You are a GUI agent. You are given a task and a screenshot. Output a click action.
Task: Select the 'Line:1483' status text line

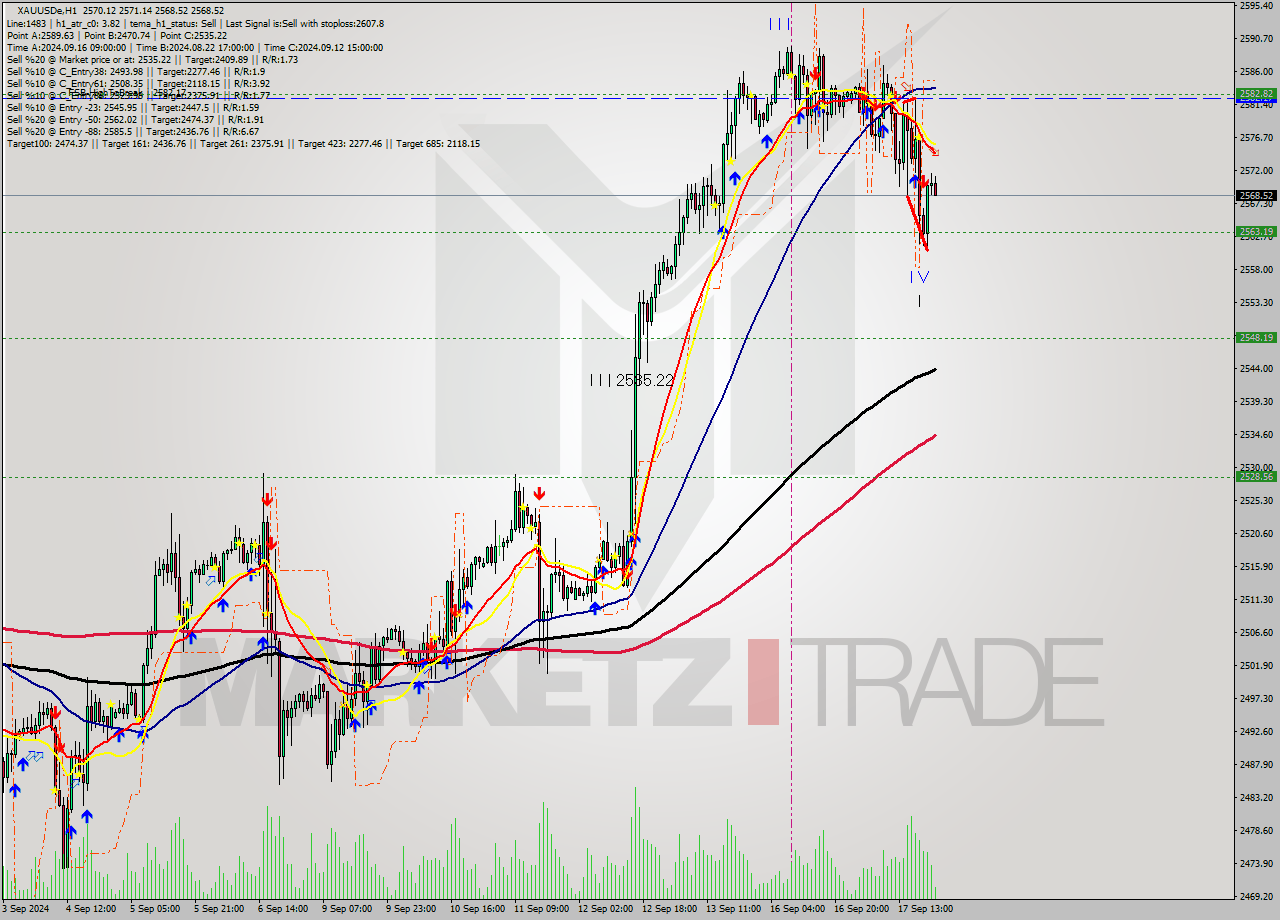tap(195, 23)
